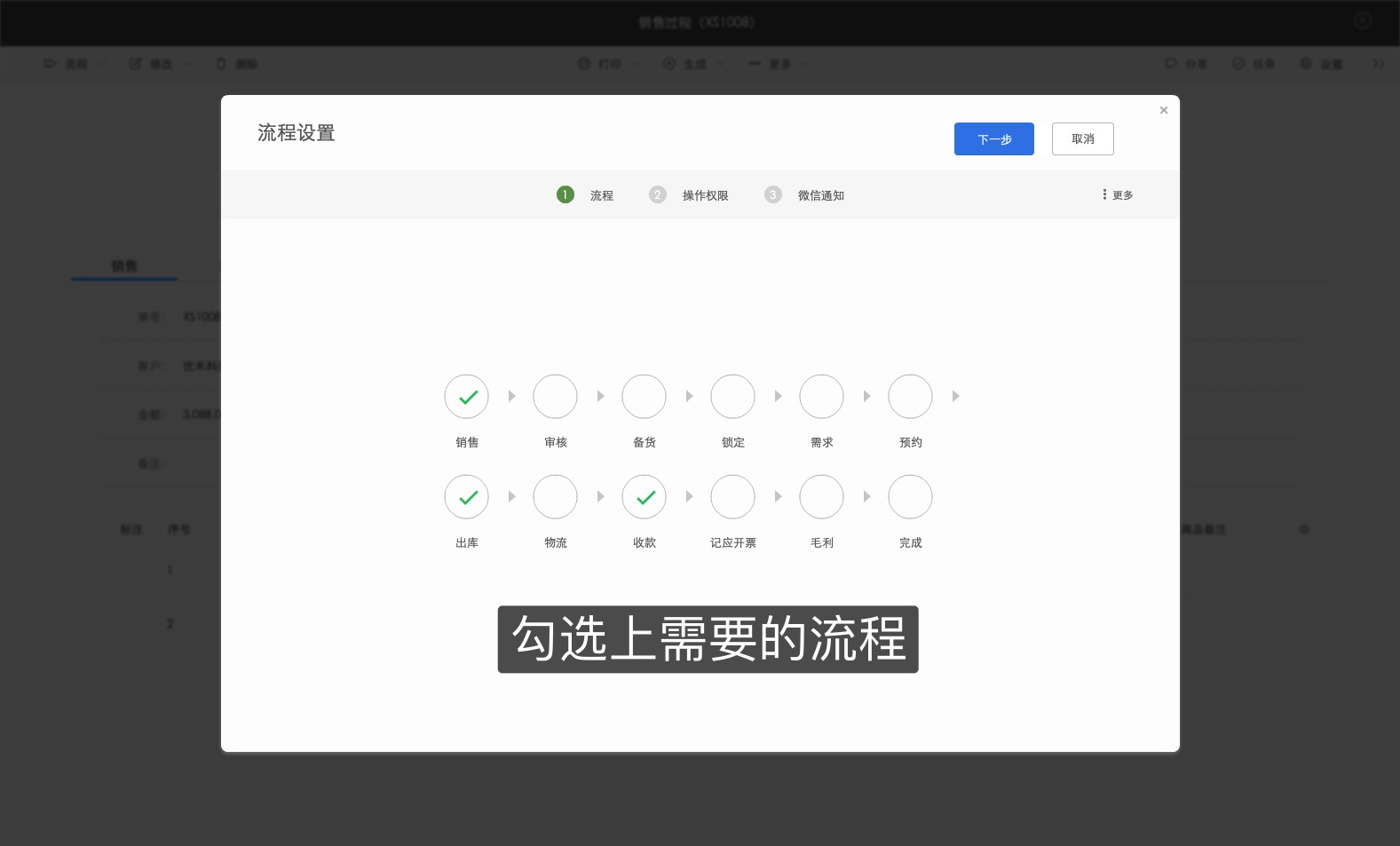Check the 记应开票 process circle
The height and width of the screenshot is (846, 1400).
coord(732,497)
